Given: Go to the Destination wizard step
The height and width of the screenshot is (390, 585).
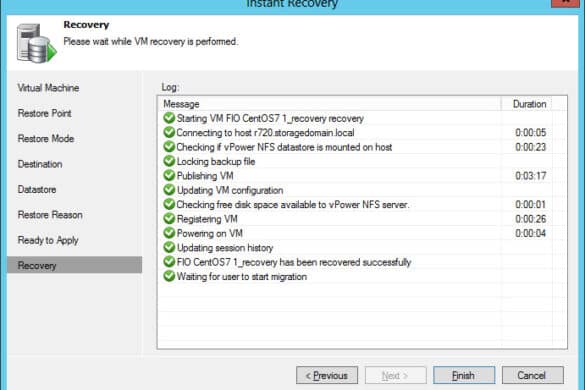Looking at the screenshot, I should coord(40,164).
